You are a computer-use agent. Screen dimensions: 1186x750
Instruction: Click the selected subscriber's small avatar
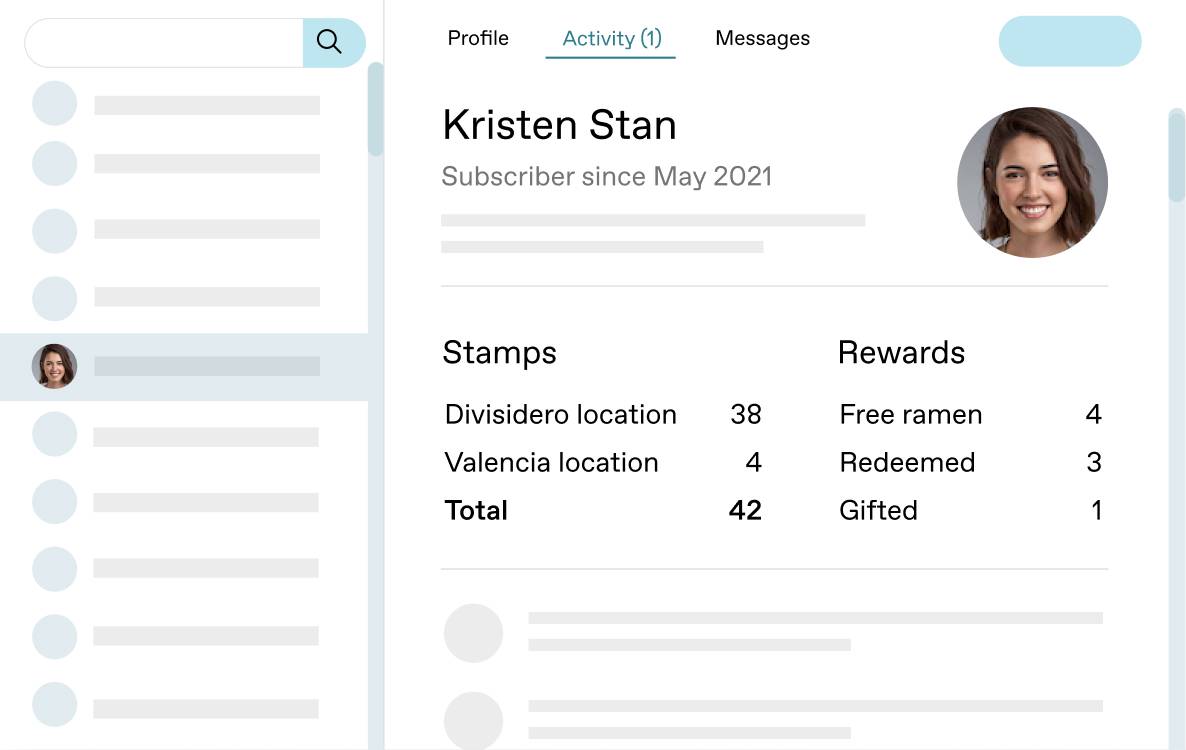(x=54, y=366)
